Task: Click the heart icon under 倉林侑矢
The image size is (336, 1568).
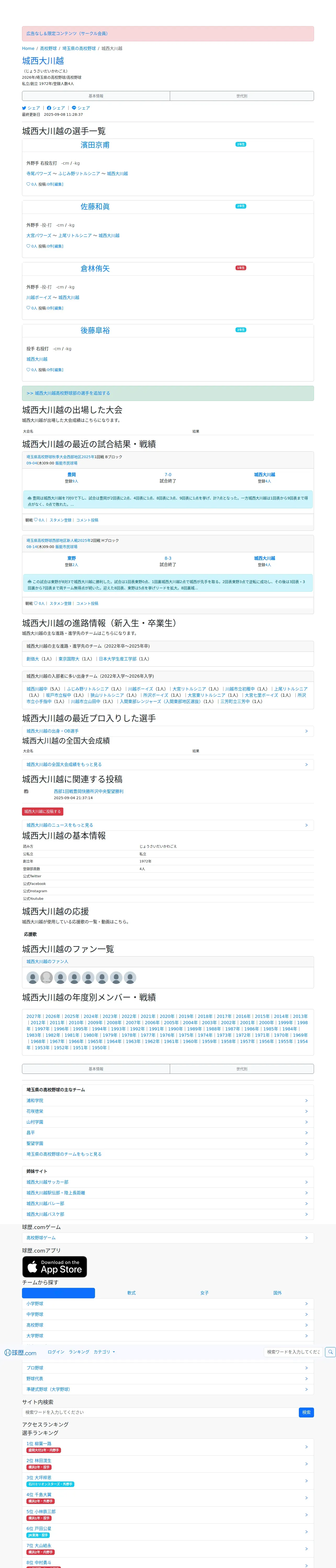Action: pos(28,308)
